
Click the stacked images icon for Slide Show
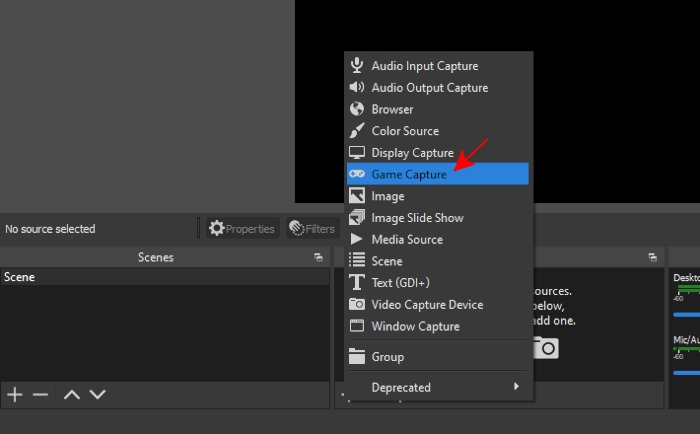[x=356, y=217]
